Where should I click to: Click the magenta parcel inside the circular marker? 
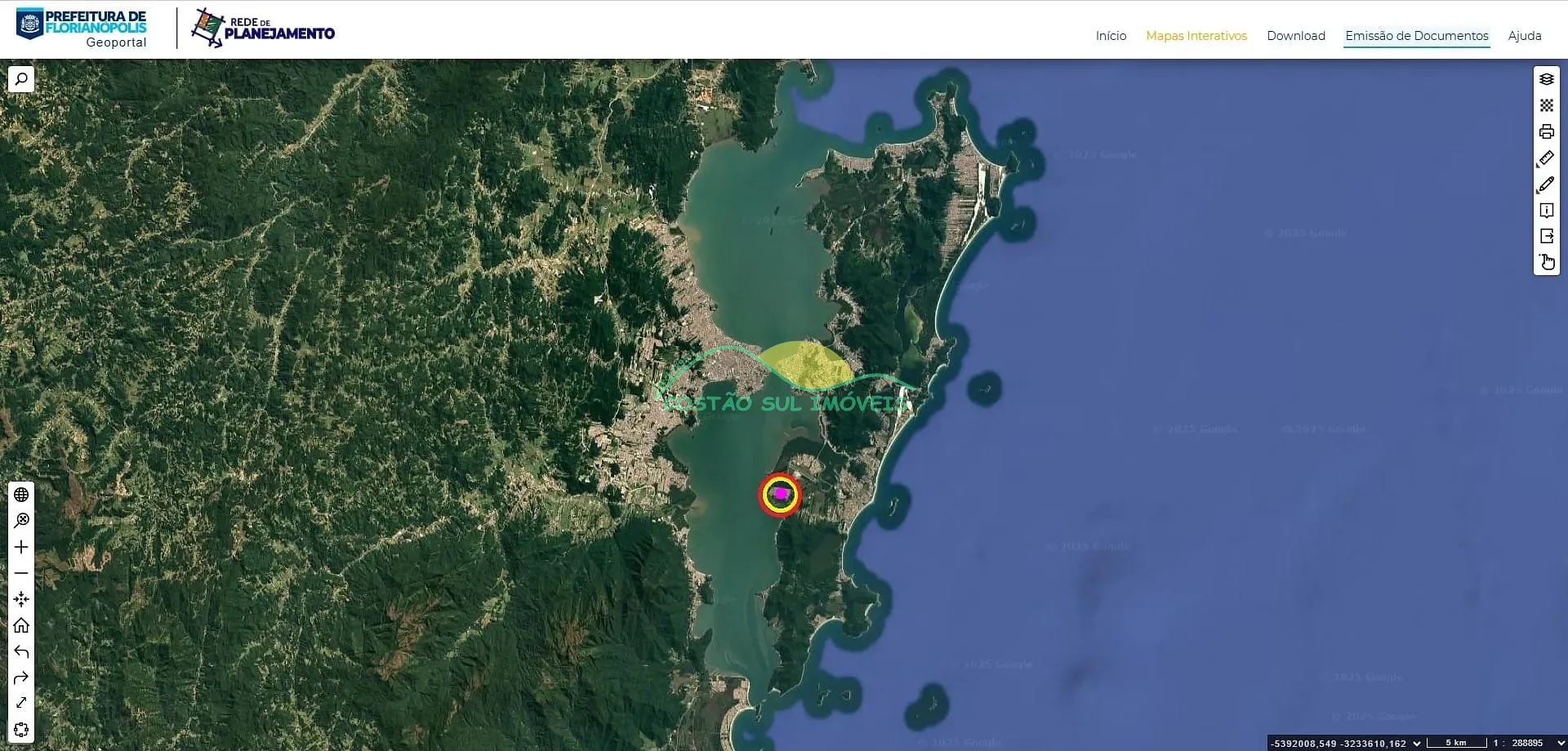click(x=782, y=493)
